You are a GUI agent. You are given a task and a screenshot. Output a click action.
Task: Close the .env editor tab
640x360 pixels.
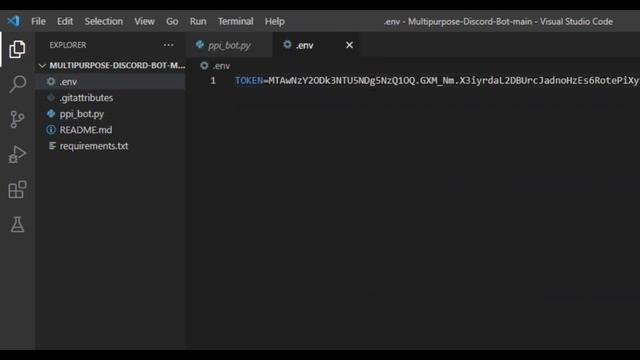pos(349,45)
